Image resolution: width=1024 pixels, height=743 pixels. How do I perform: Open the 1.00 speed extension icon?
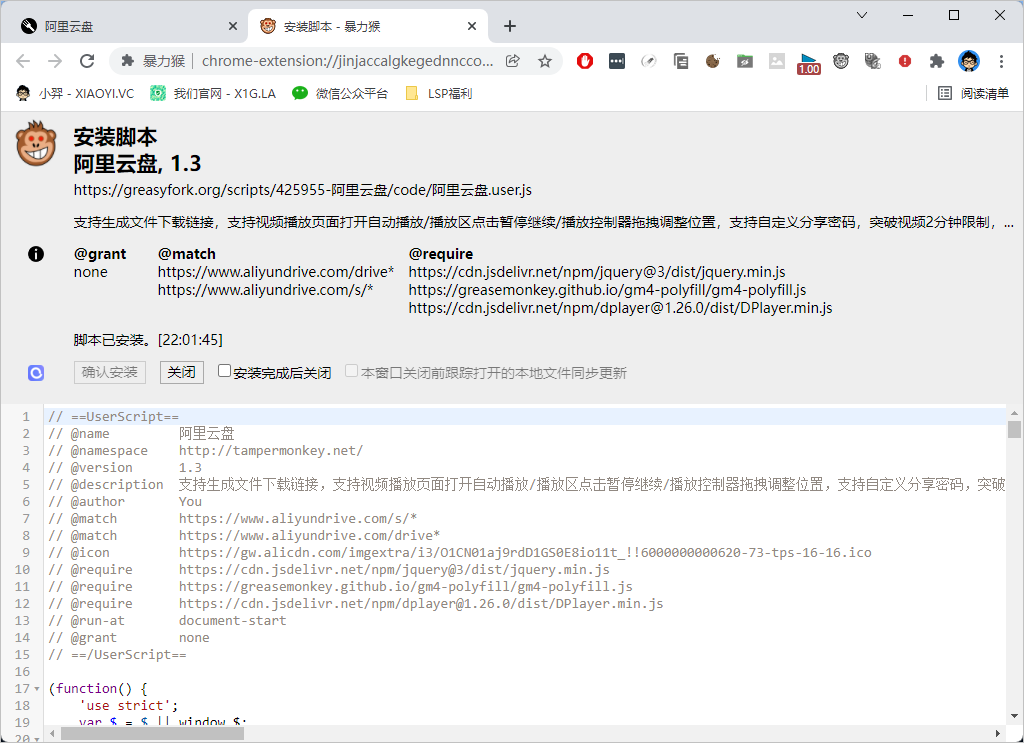click(808, 63)
